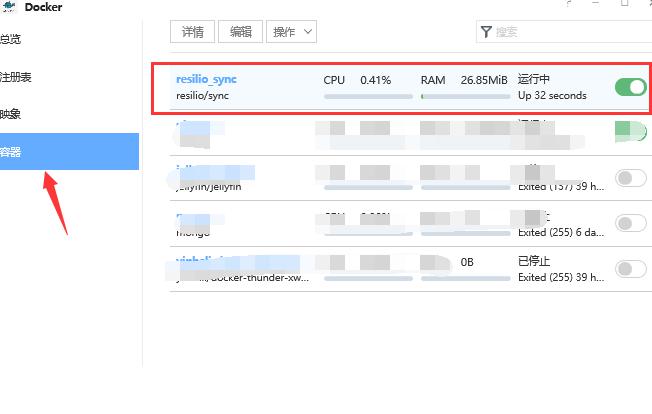The height and width of the screenshot is (414, 652).
Task: Turn on the docker-thunder container switch
Action: (x=631, y=268)
